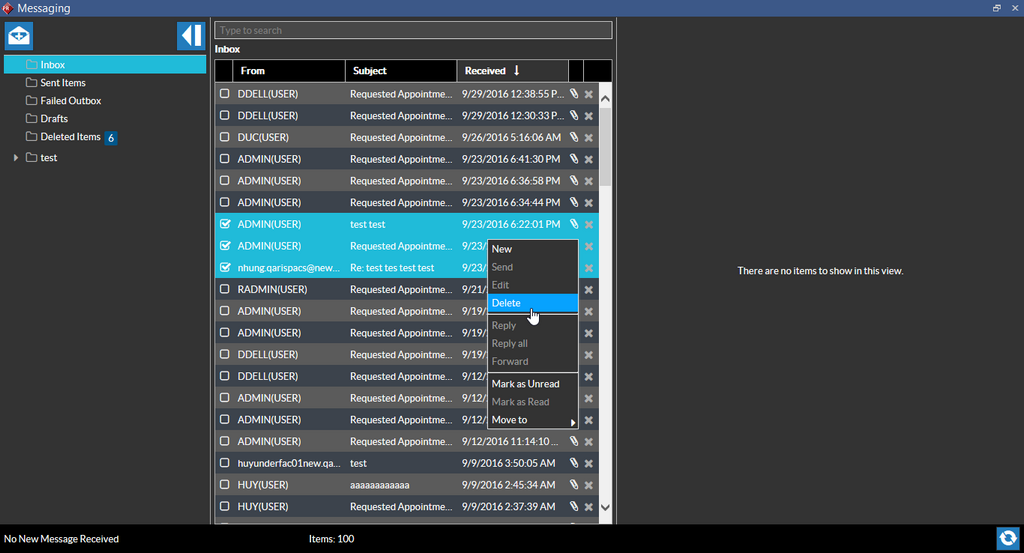Click the From column header
The width and height of the screenshot is (1024, 553).
(x=253, y=71)
